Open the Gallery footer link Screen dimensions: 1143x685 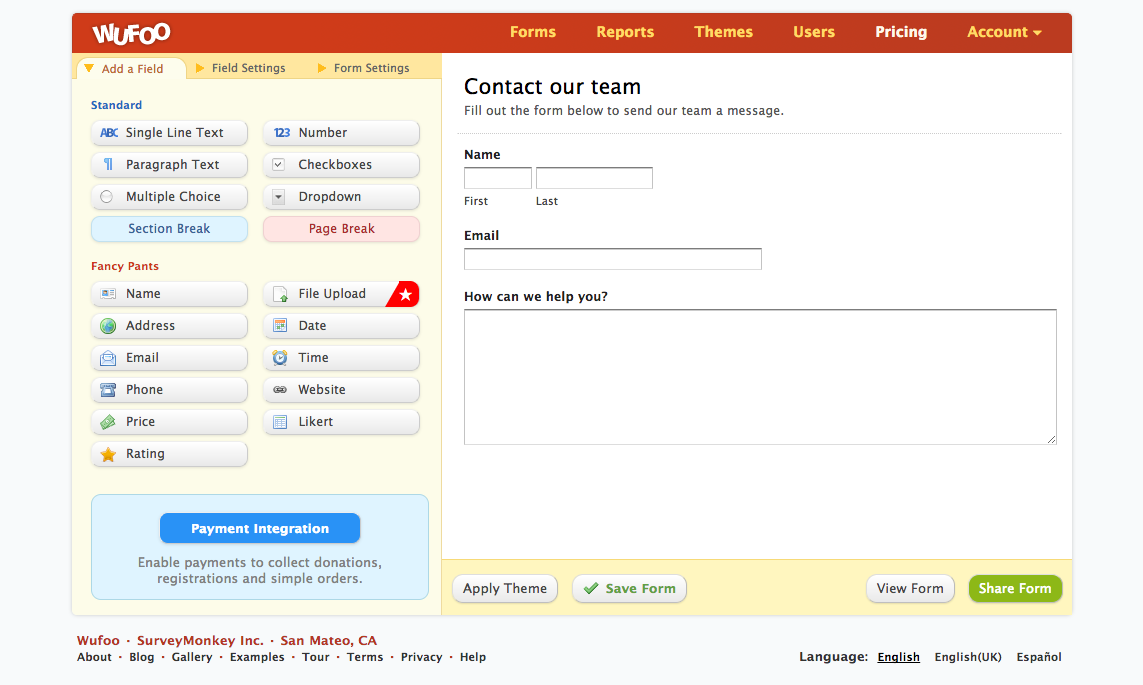tap(192, 657)
